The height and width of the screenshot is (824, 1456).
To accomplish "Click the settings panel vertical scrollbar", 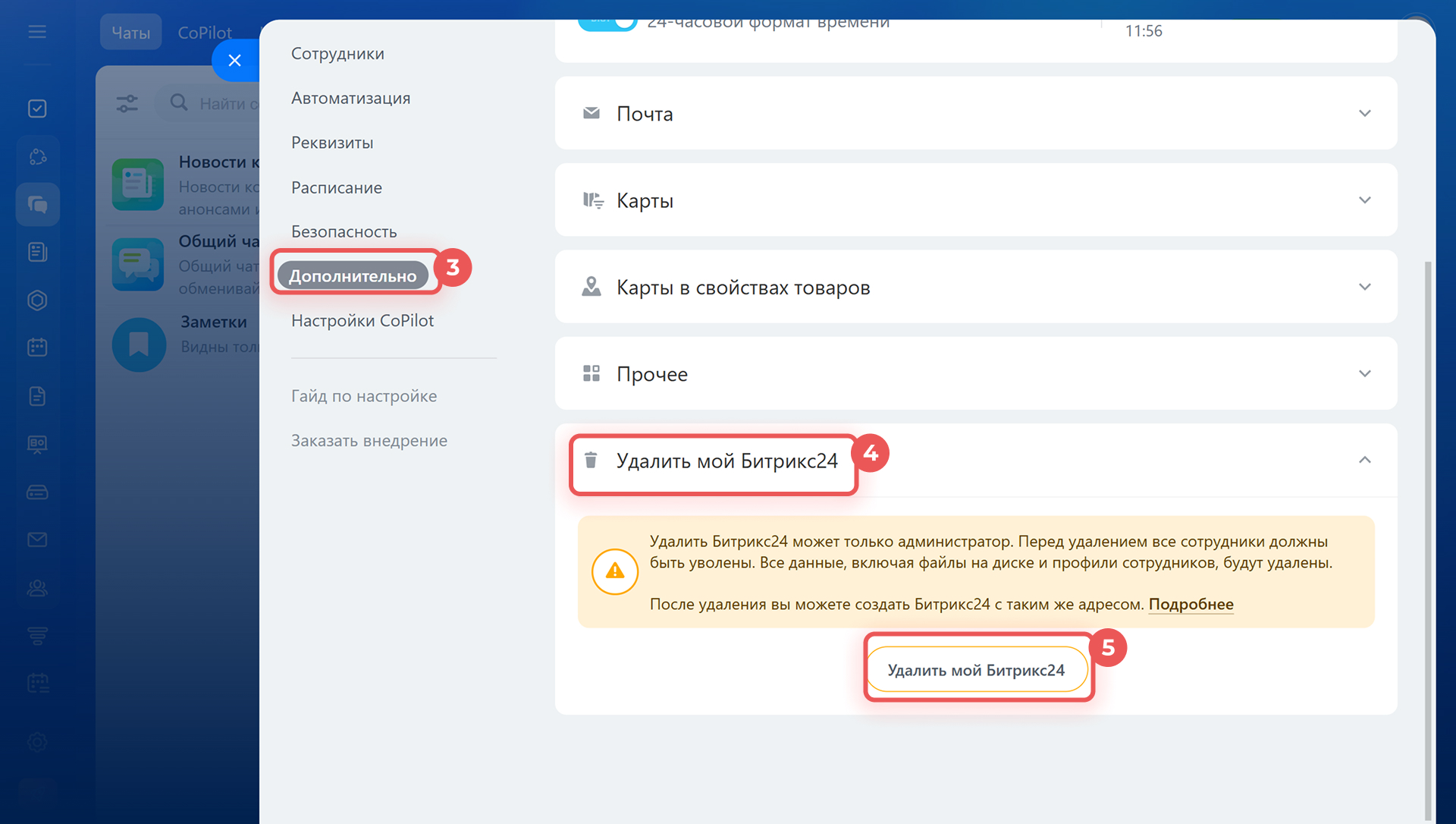I will click(x=1428, y=540).
